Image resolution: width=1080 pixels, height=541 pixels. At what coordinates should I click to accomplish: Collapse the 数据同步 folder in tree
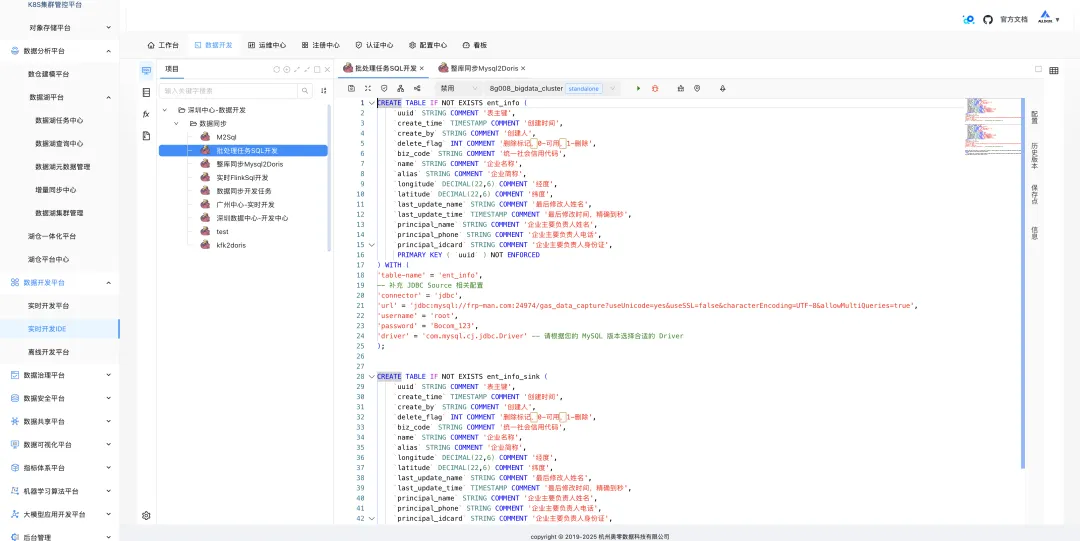click(176, 123)
